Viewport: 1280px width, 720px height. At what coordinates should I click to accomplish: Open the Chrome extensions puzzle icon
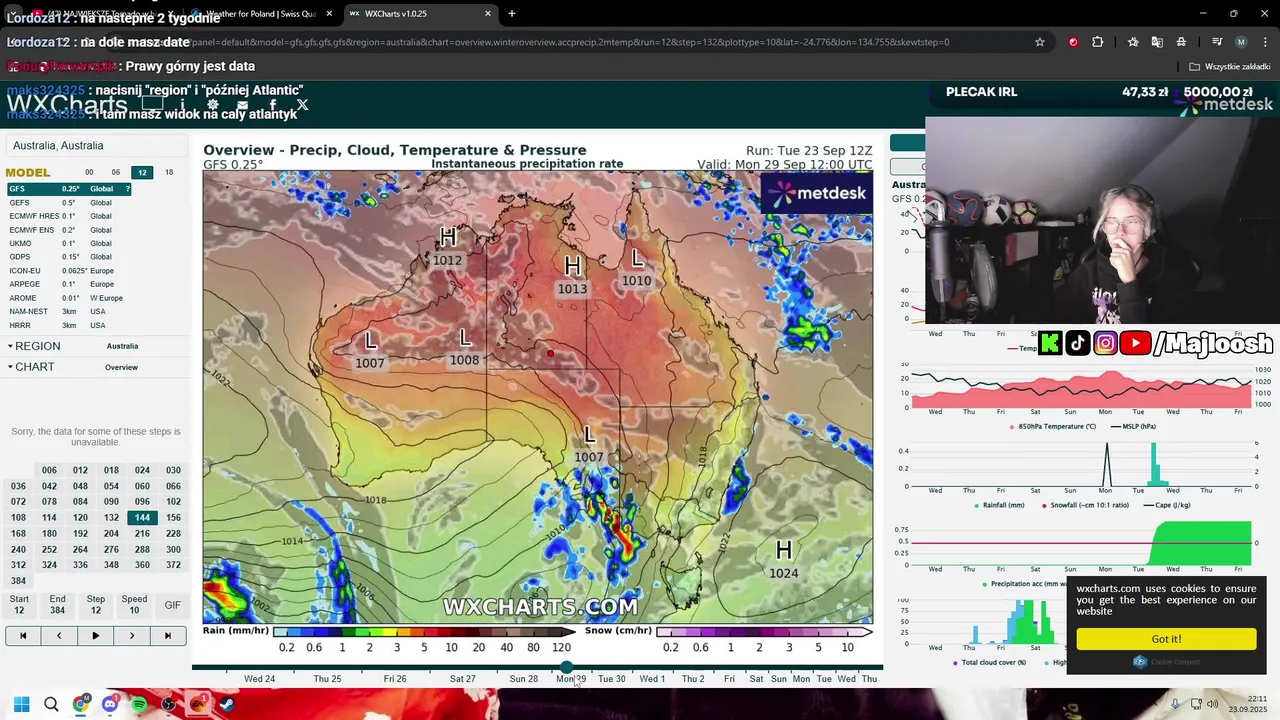point(1097,42)
